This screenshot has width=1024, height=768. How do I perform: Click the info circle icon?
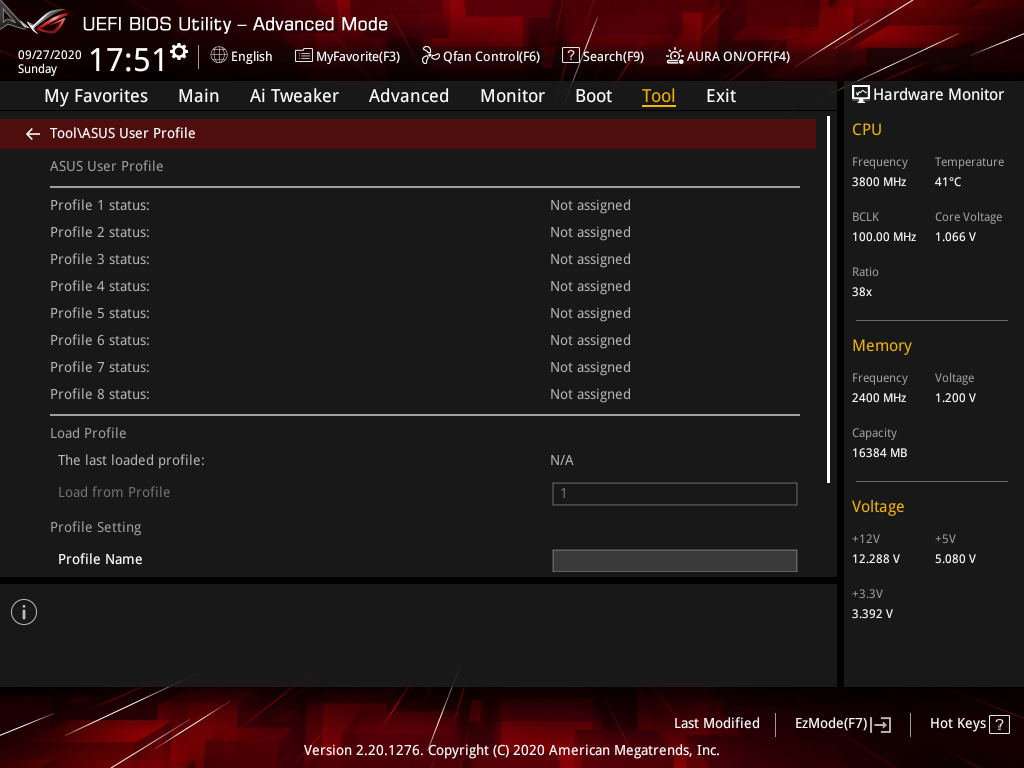coord(24,612)
